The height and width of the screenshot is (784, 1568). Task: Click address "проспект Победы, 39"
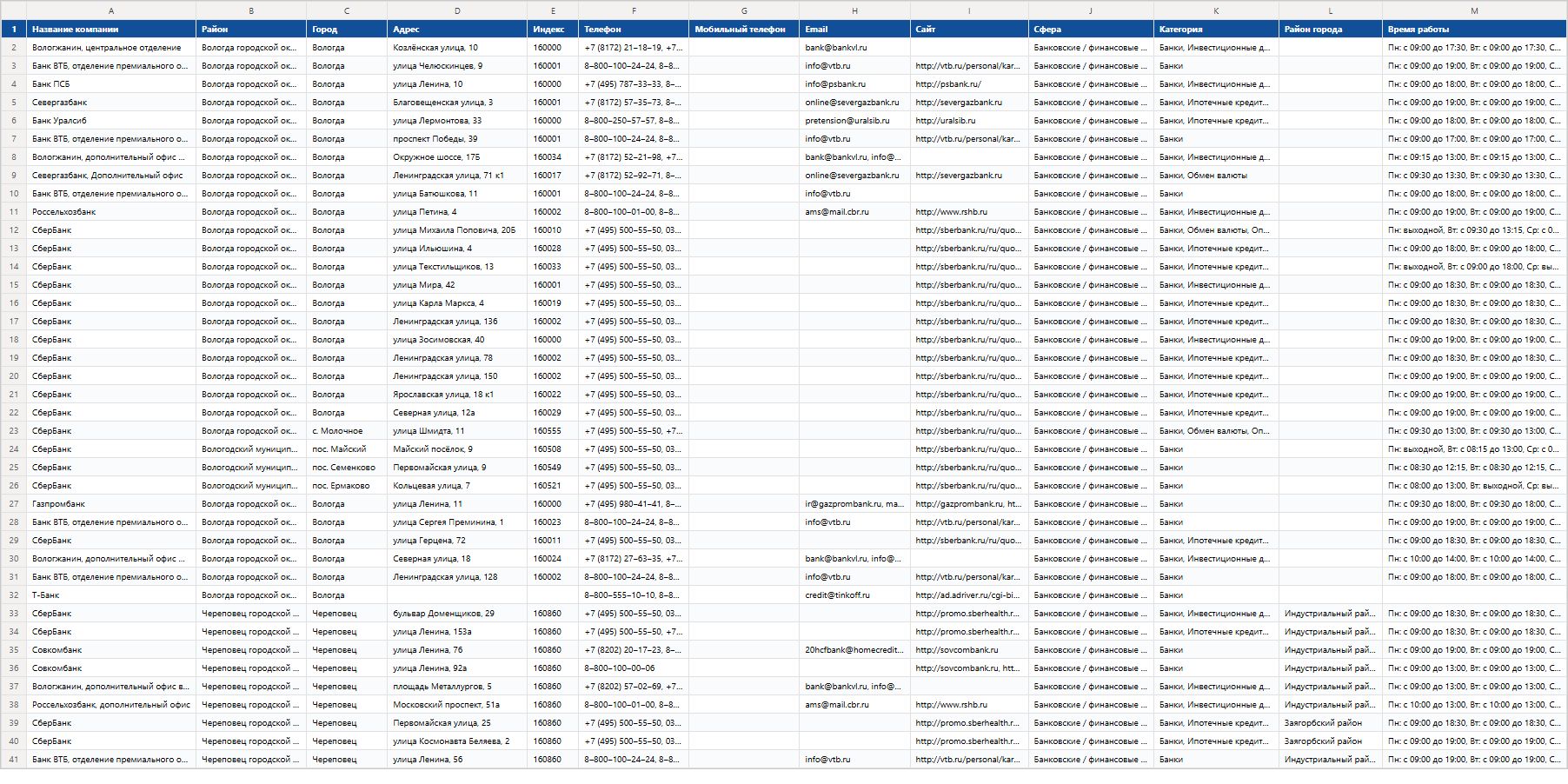click(457, 139)
